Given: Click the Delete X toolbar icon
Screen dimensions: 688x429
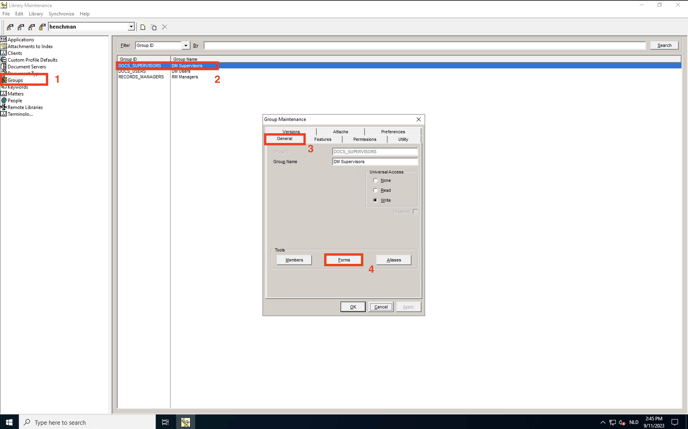Looking at the screenshot, I should click(165, 27).
